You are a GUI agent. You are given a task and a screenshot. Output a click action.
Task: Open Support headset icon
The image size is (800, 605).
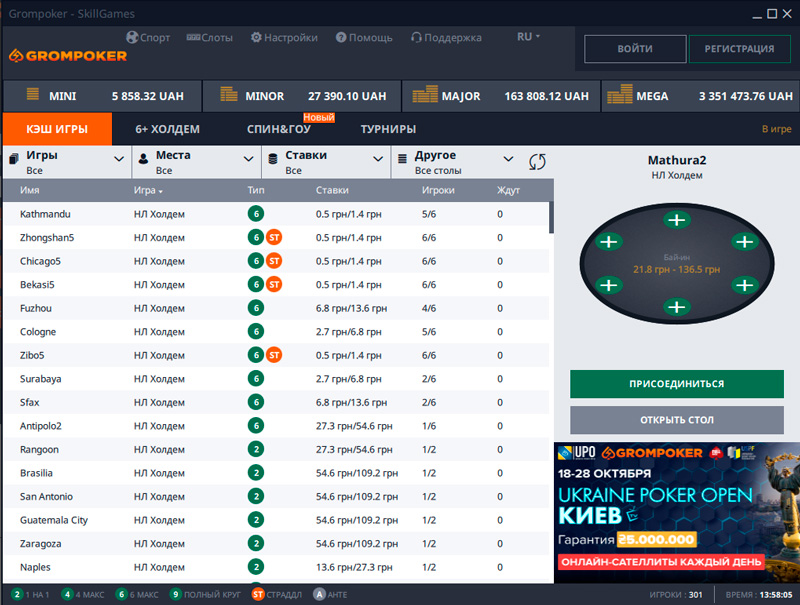point(416,37)
